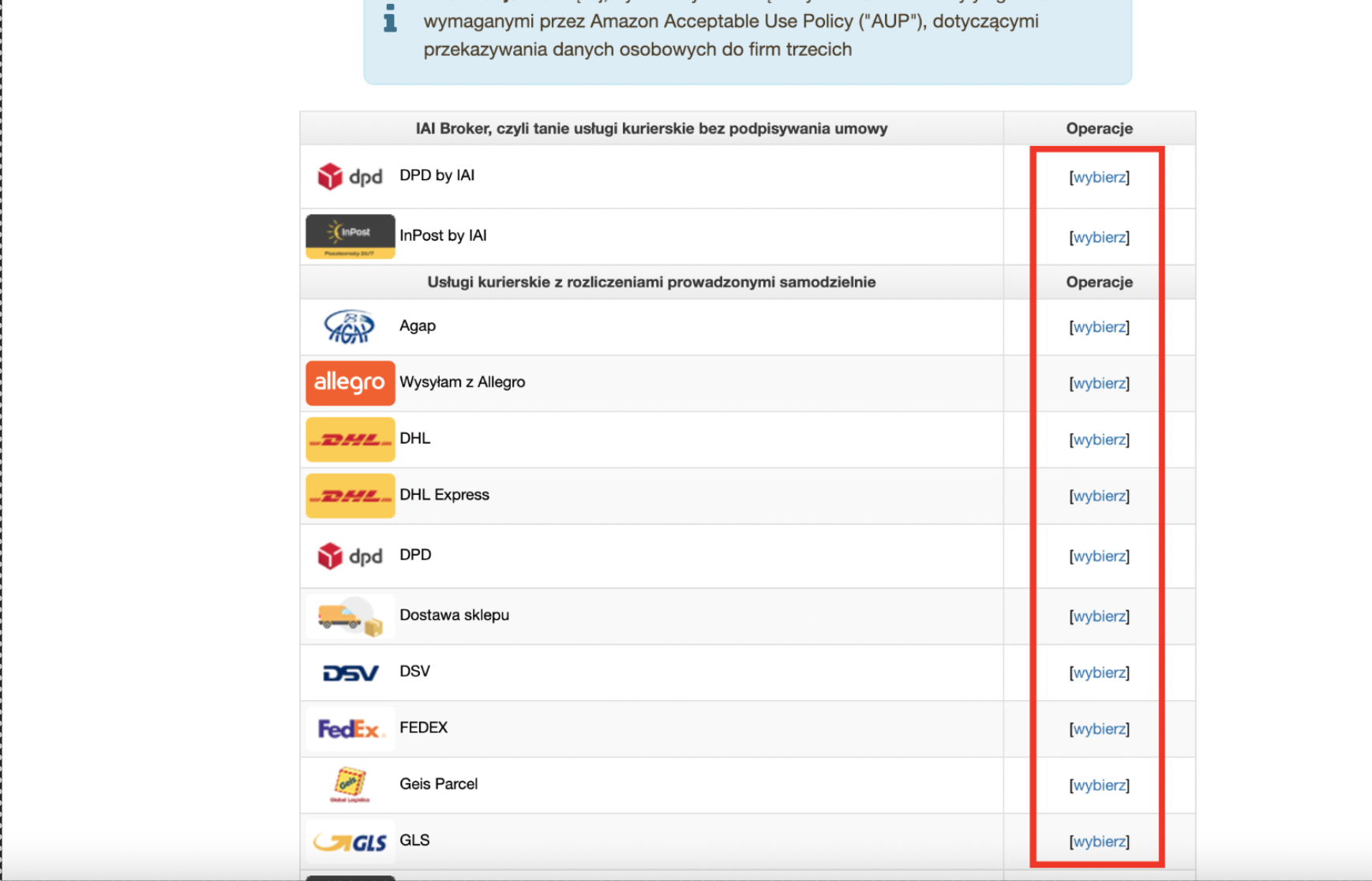Click the Dostawa sklepu delivery van icon
The height and width of the screenshot is (881, 1372).
point(350,616)
